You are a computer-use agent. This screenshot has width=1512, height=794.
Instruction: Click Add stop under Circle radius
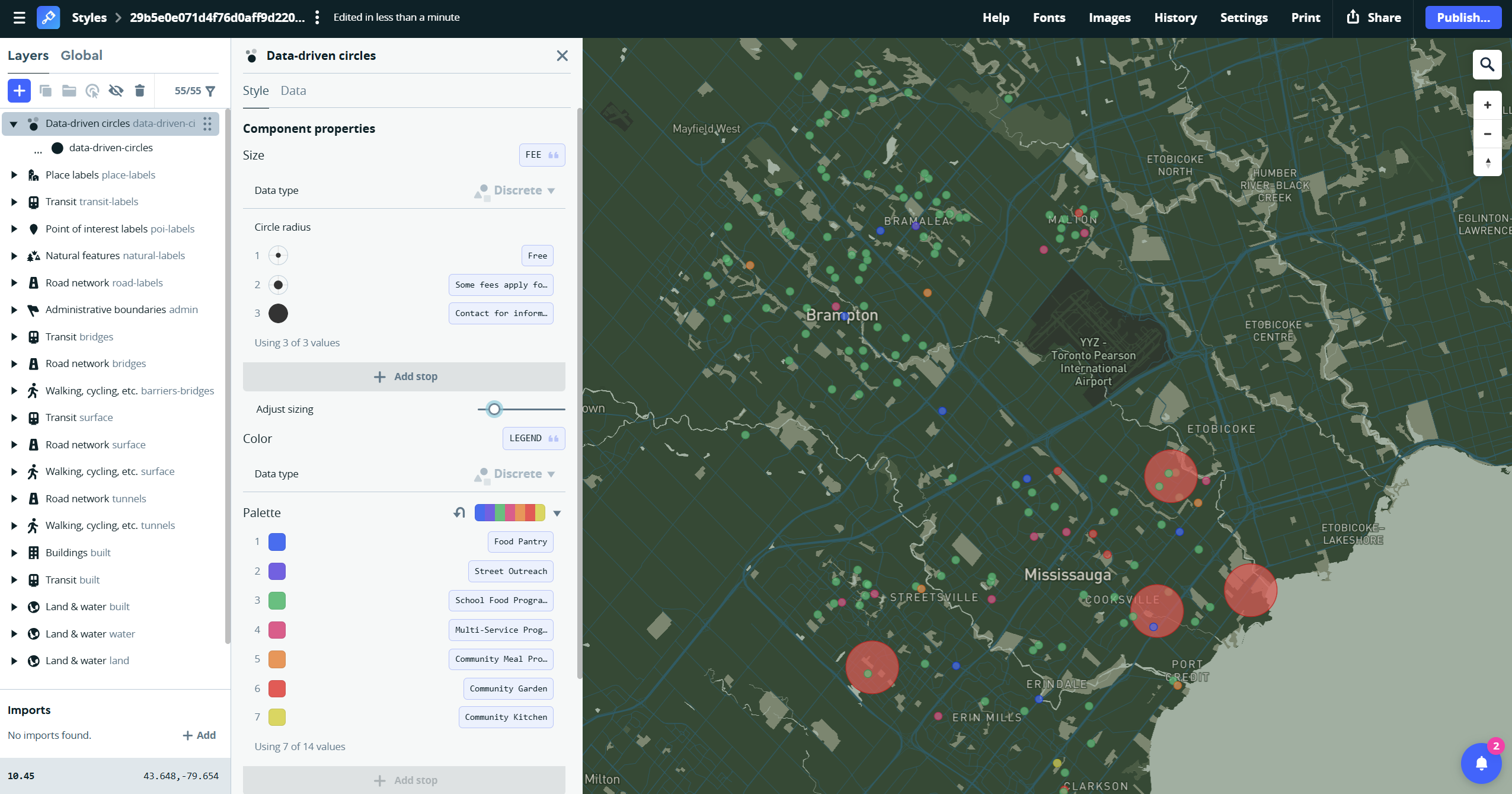pos(404,377)
